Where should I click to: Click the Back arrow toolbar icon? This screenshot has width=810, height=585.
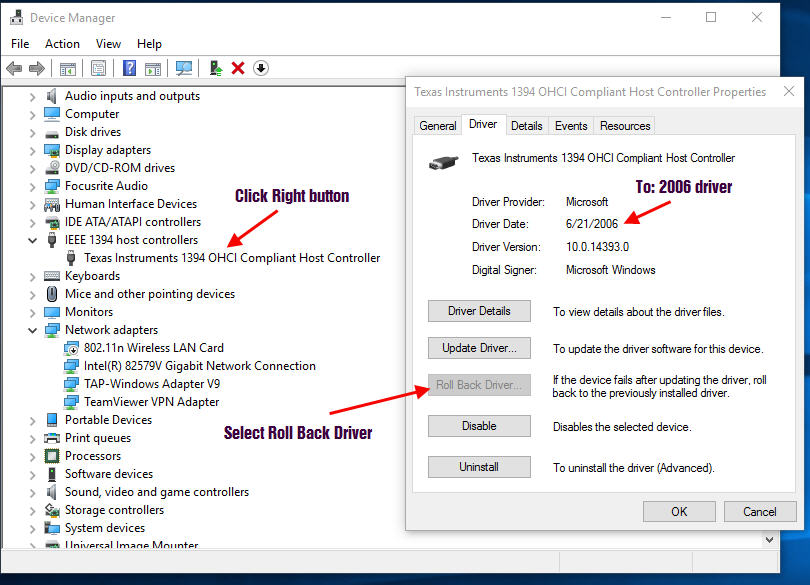(14, 68)
